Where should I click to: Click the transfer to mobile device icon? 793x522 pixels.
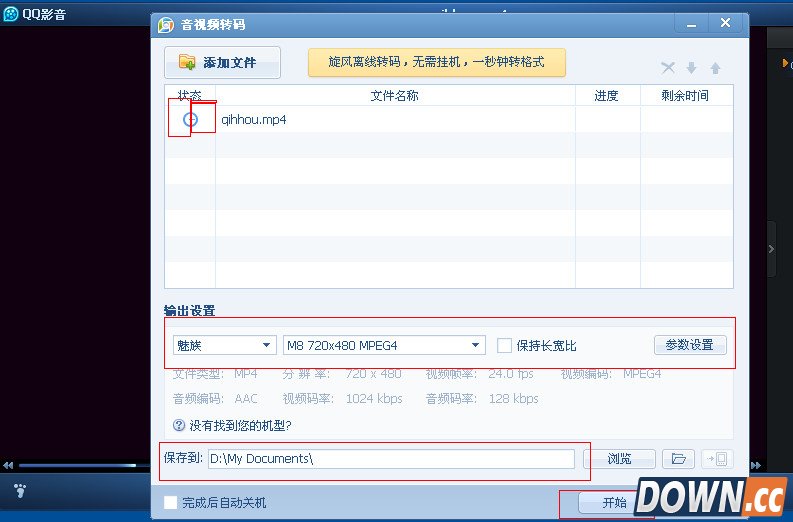click(x=717, y=459)
